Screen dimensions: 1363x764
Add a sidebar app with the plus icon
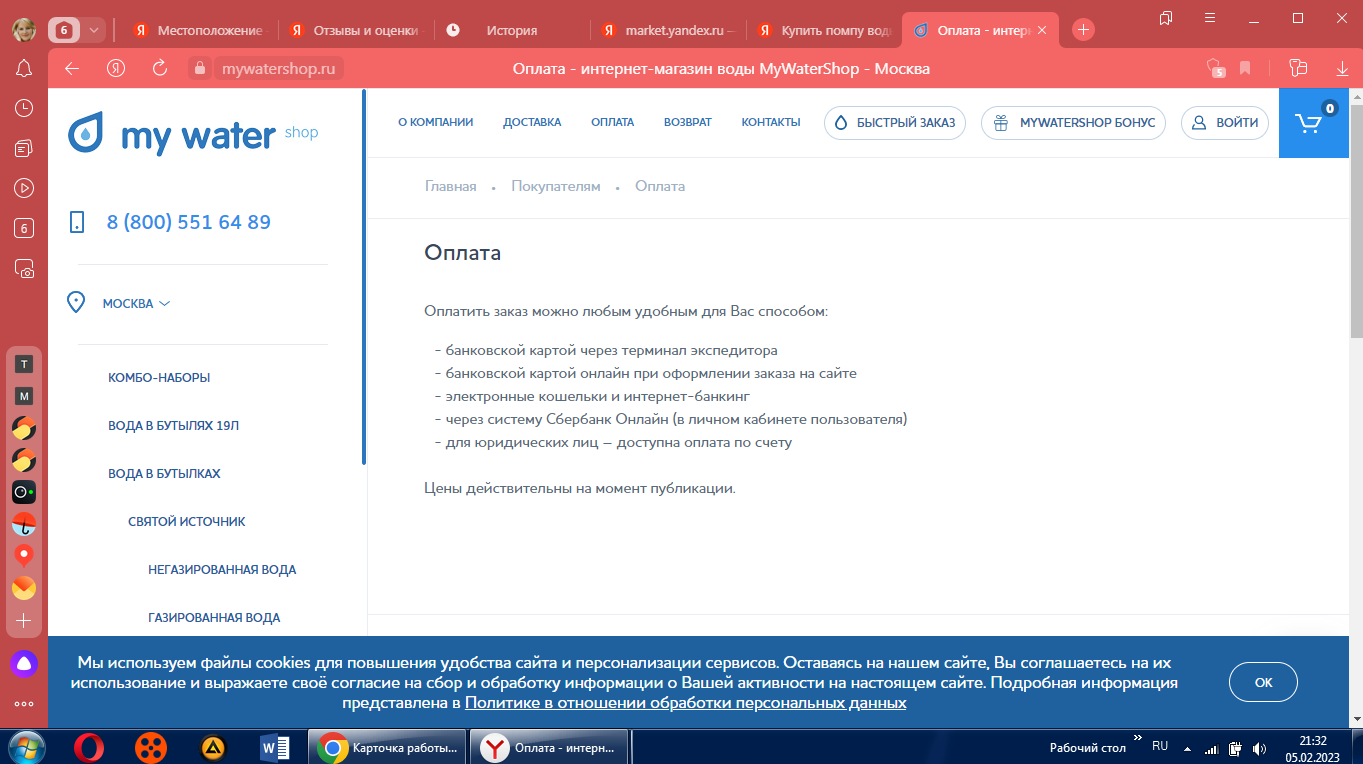pos(24,620)
